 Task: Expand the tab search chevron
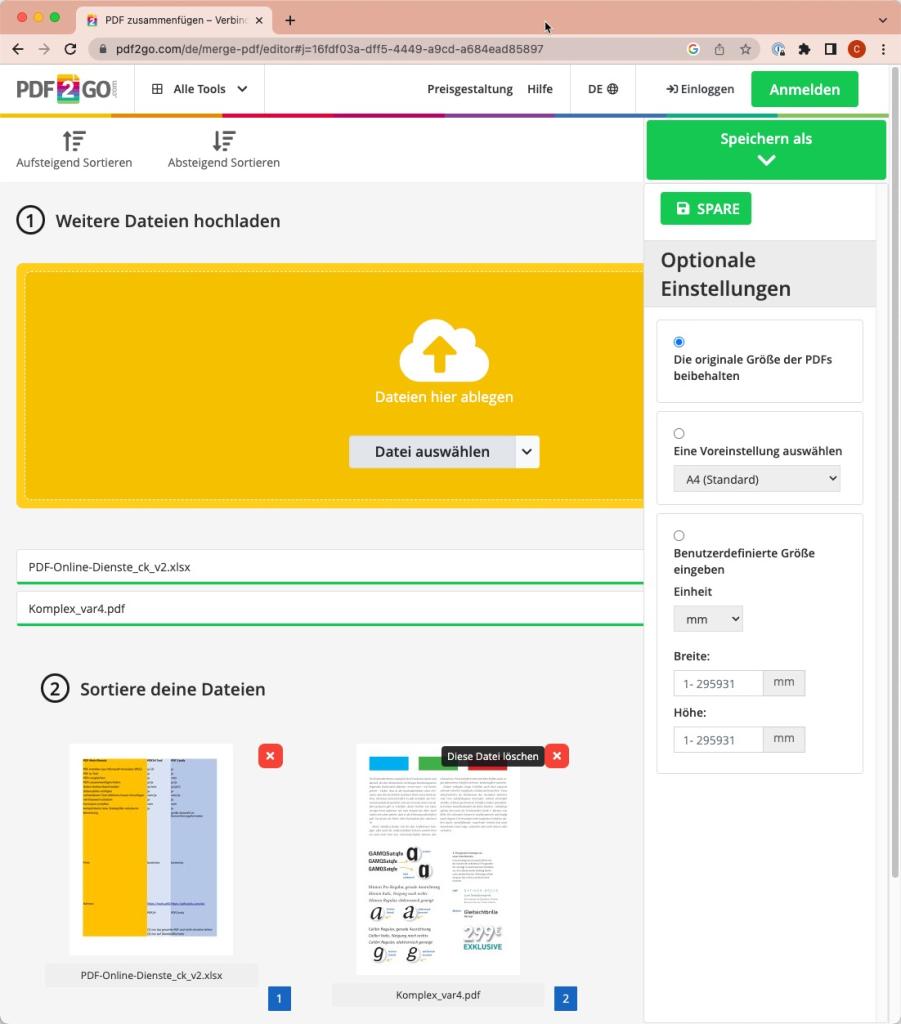pyautogui.click(x=883, y=20)
